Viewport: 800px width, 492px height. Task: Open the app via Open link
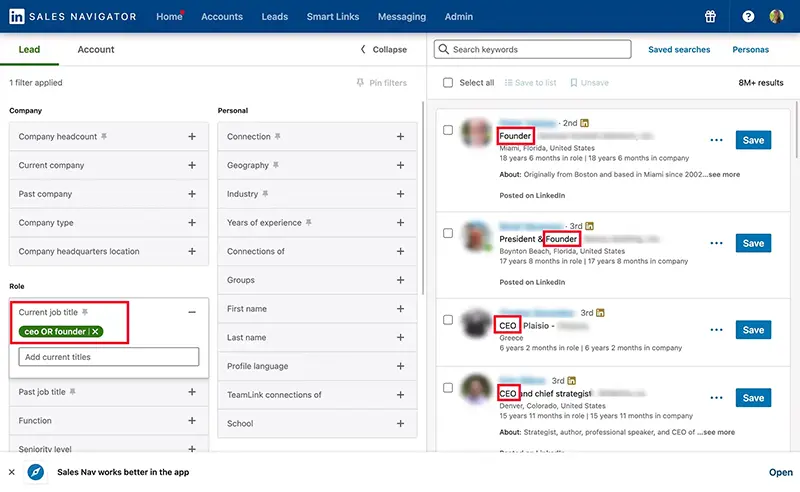point(781,472)
